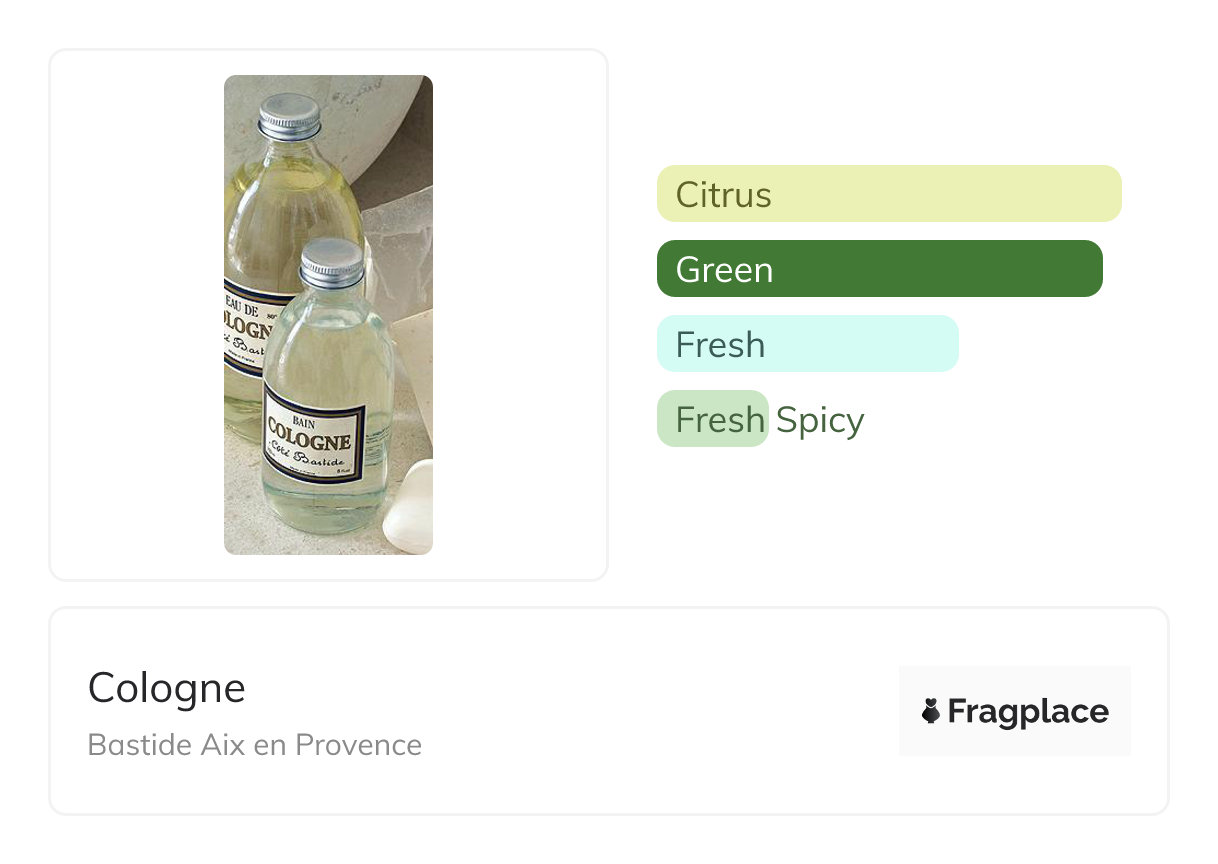Viewport: 1218px width, 864px height.
Task: Click the white soap in the photo corner
Action: pyautogui.click(x=410, y=510)
